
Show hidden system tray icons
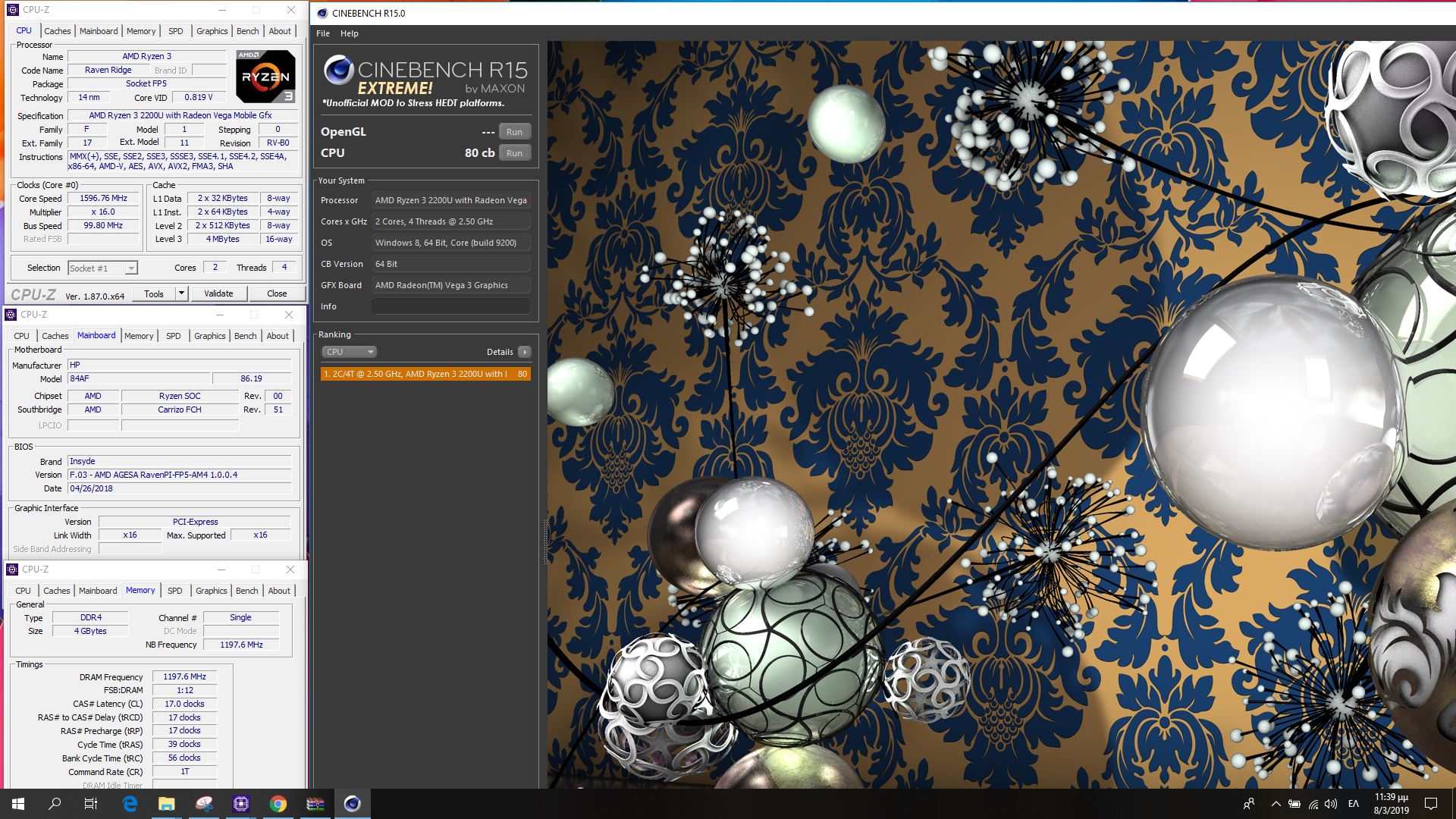coord(1276,804)
